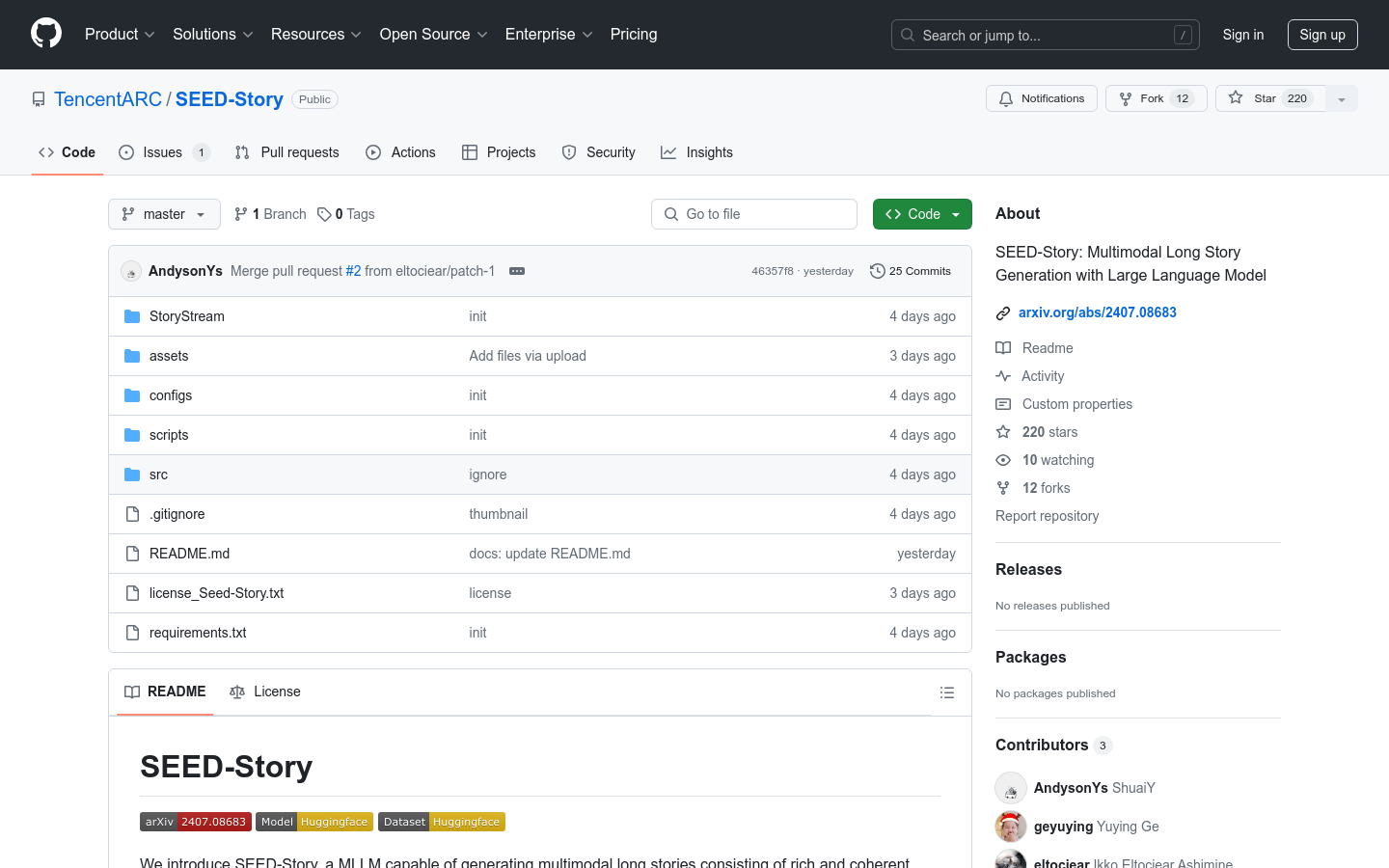Focus the Search or jump to field
This screenshot has width=1389, height=868.
pyautogui.click(x=1046, y=35)
